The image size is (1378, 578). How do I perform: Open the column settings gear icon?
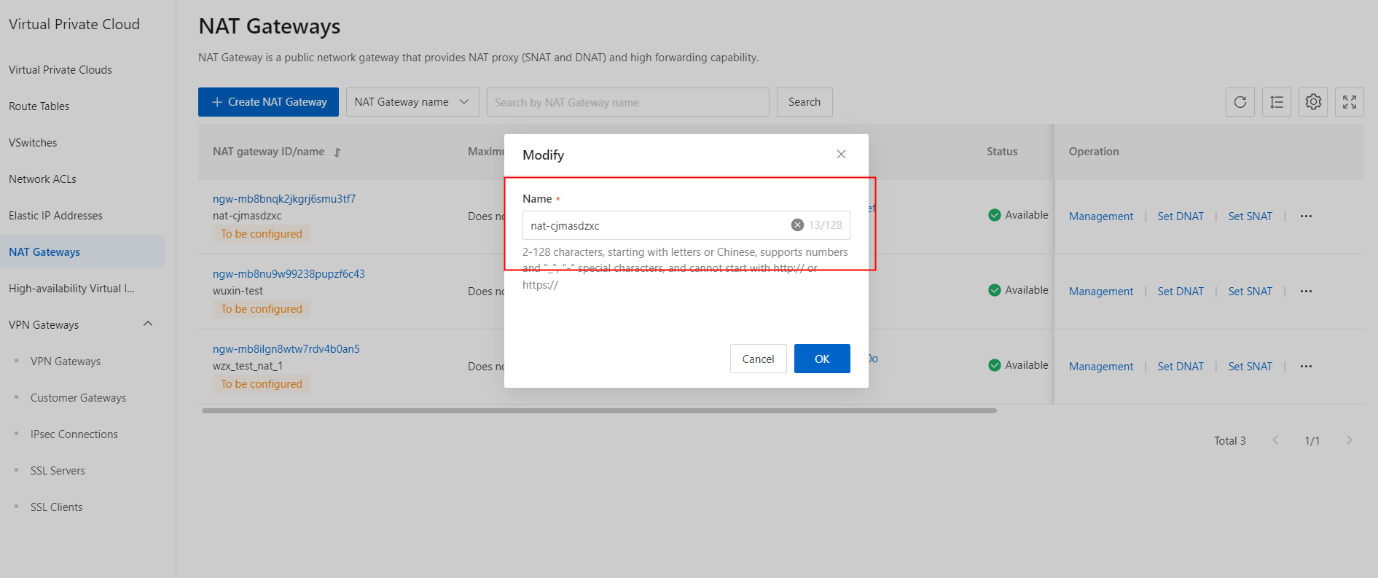click(x=1314, y=102)
